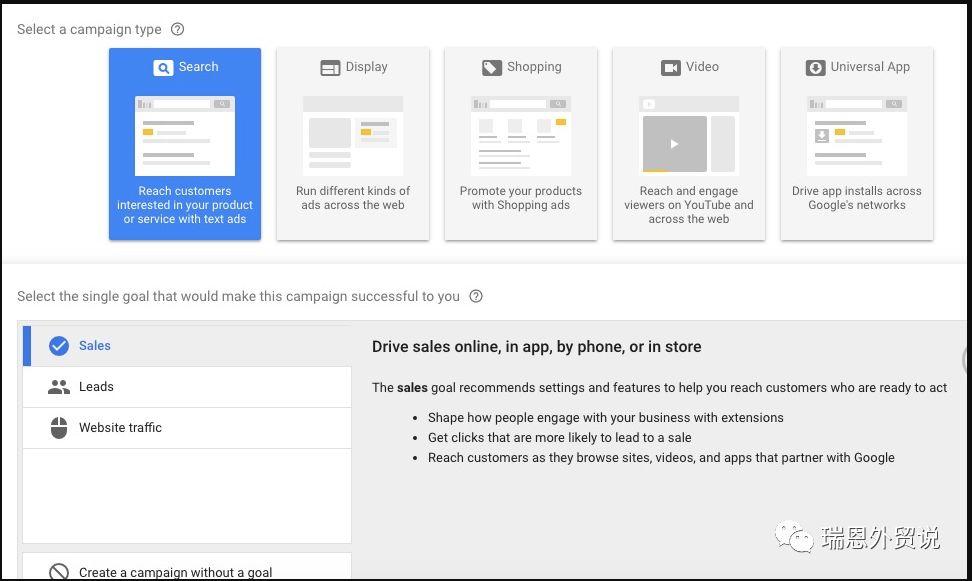
Task: Click the Leads people icon
Action: tap(59, 387)
